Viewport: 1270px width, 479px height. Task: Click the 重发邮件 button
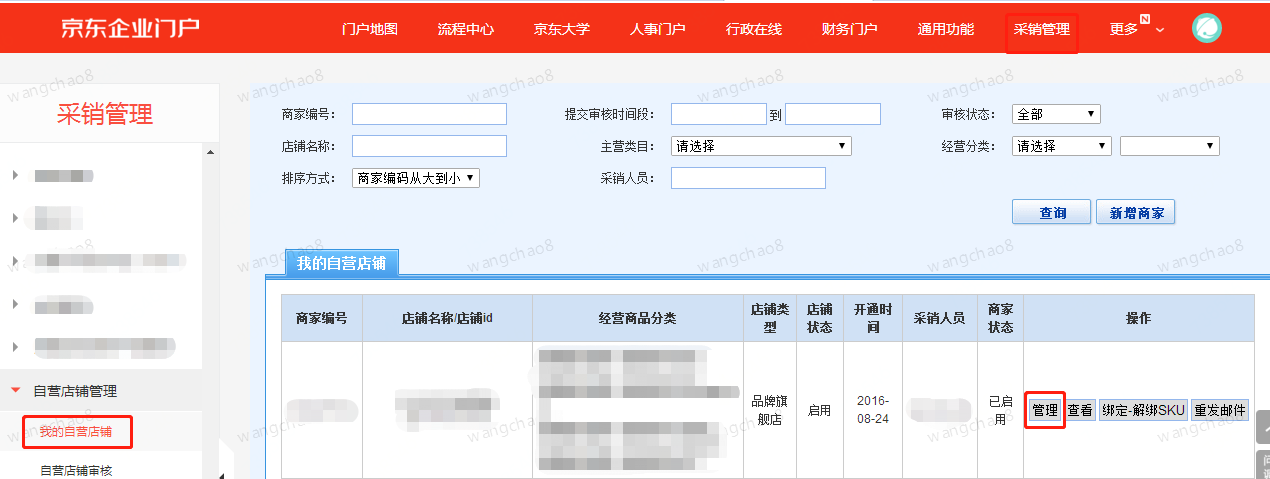pos(1220,410)
